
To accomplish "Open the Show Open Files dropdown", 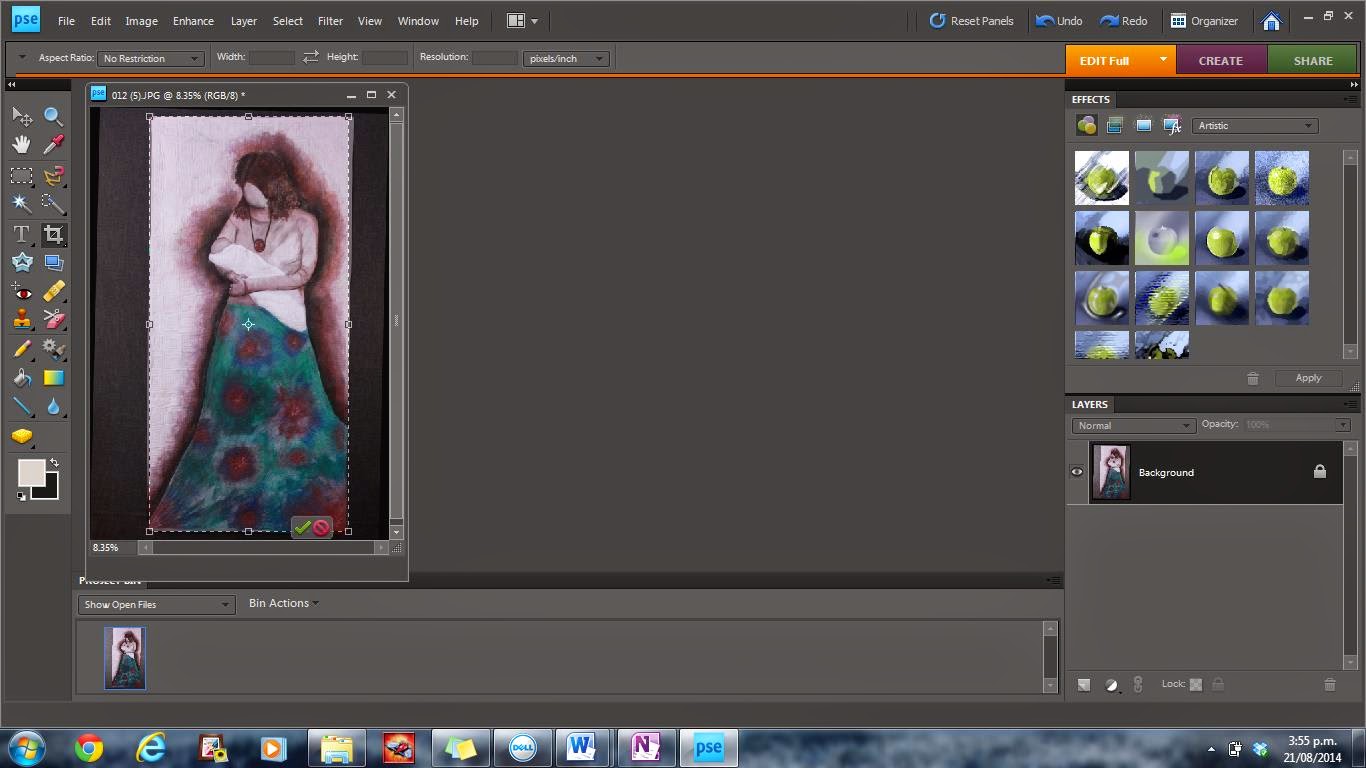I will [x=156, y=604].
